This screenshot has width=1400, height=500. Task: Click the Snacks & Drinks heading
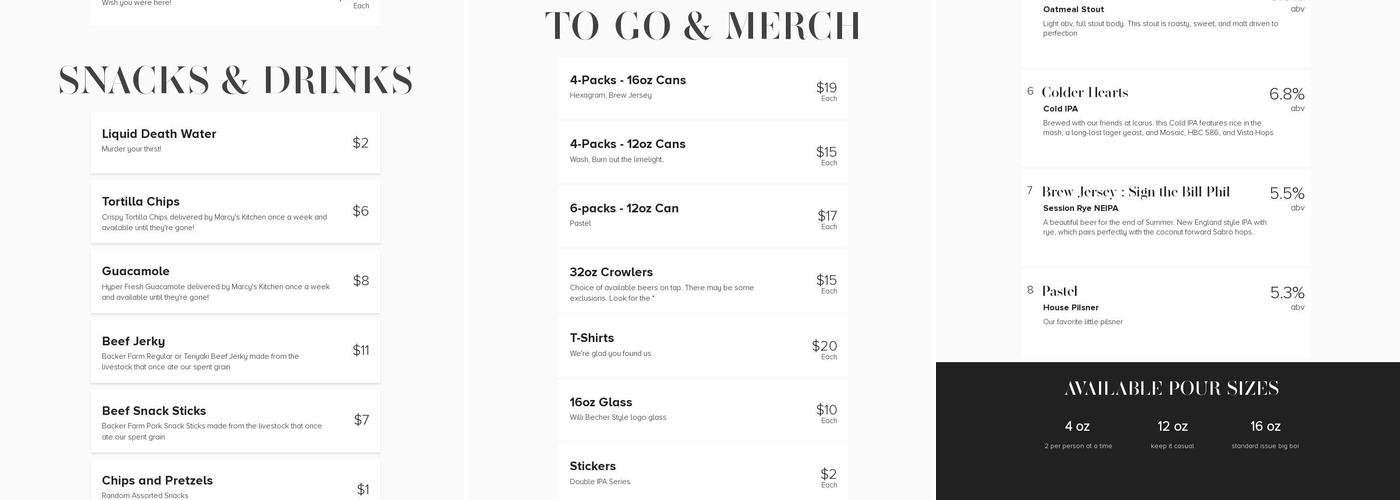235,81
